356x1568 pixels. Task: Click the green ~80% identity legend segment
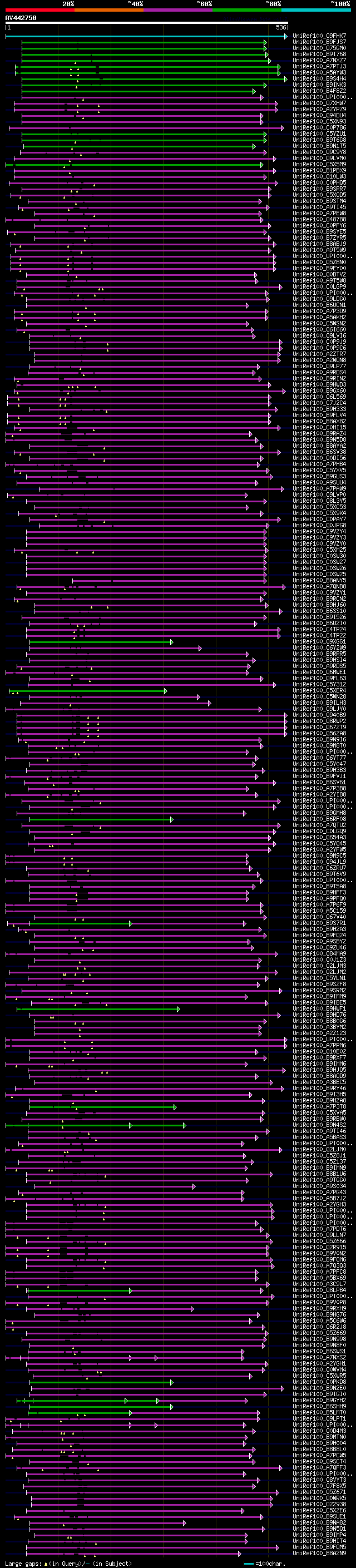[x=247, y=10]
